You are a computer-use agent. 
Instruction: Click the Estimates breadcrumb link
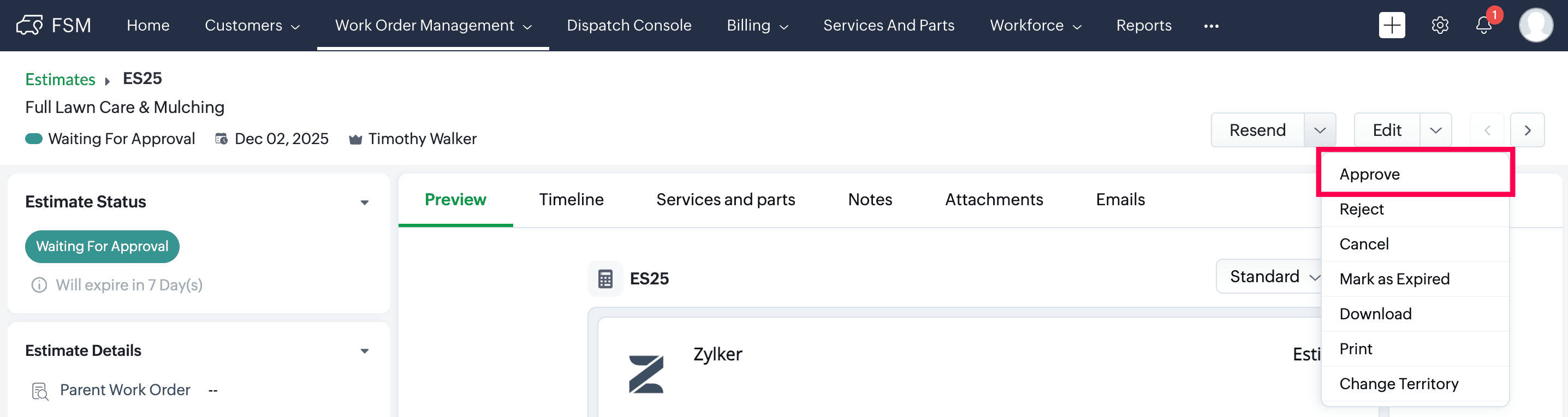(60, 79)
